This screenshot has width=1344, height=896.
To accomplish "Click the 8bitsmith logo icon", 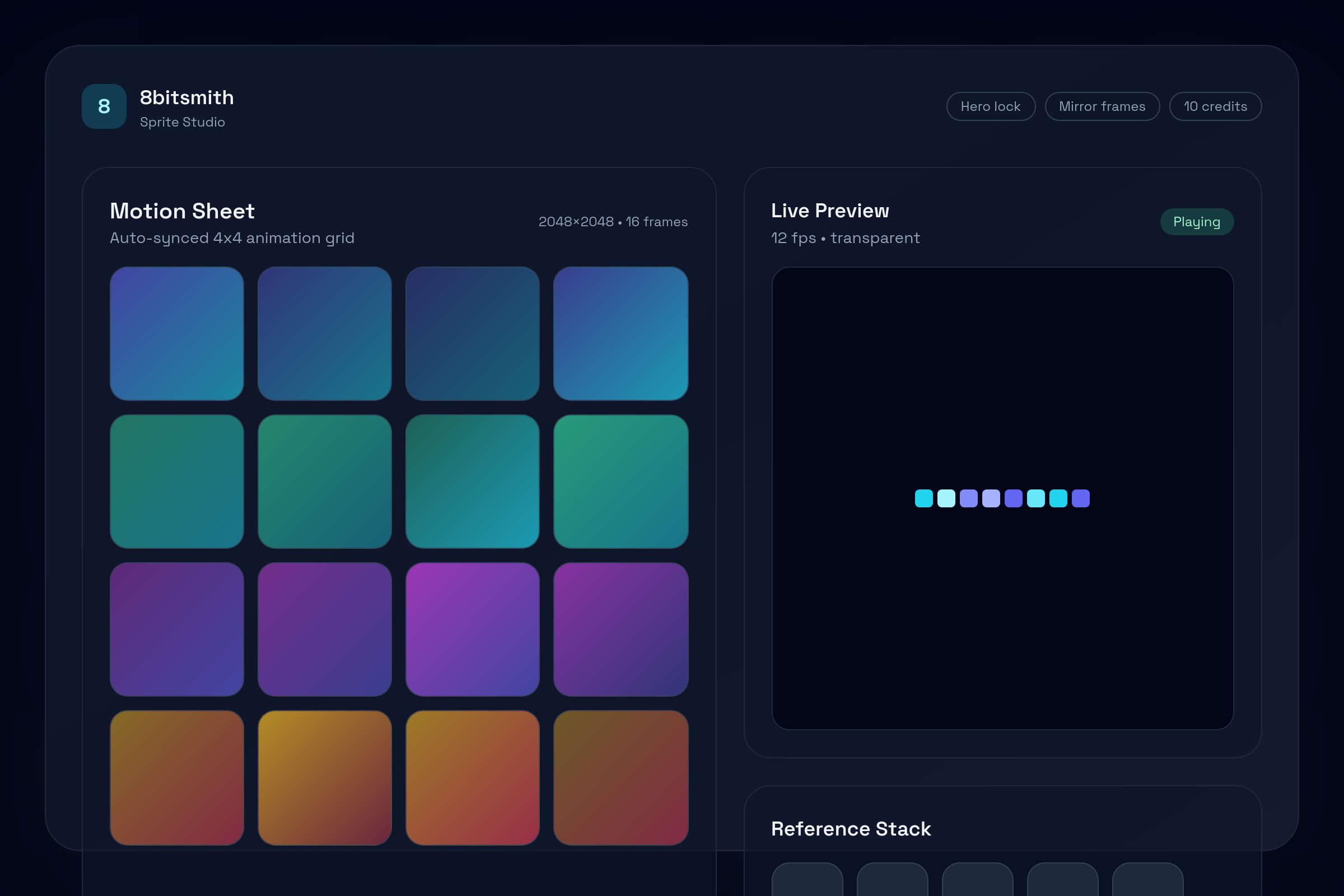I will pos(104,106).
